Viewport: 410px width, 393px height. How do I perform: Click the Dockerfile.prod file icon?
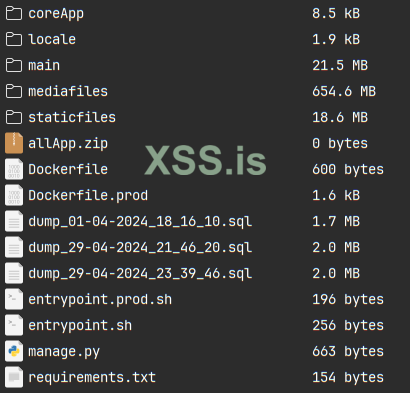(14, 195)
